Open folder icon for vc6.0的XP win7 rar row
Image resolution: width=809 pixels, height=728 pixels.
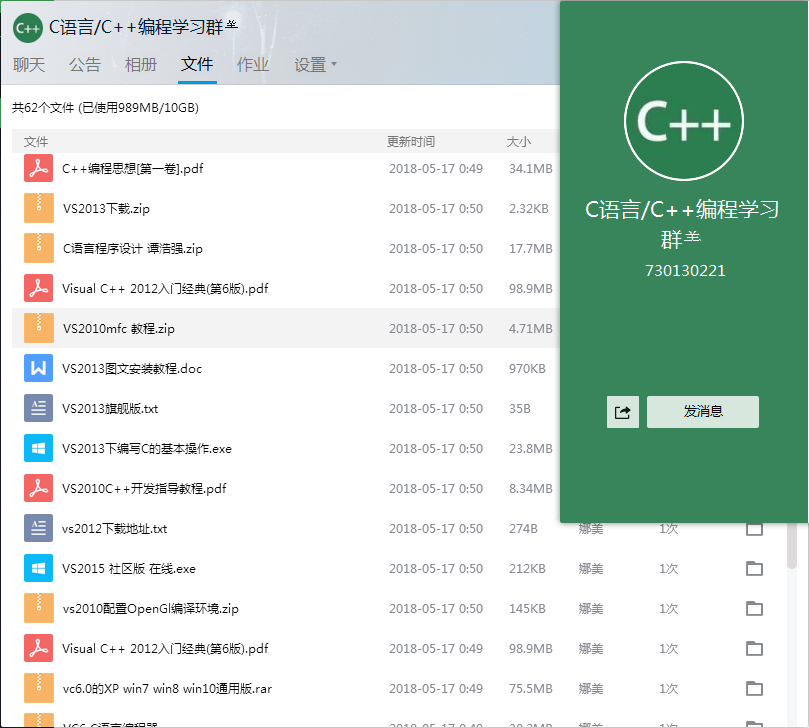pyautogui.click(x=754, y=688)
